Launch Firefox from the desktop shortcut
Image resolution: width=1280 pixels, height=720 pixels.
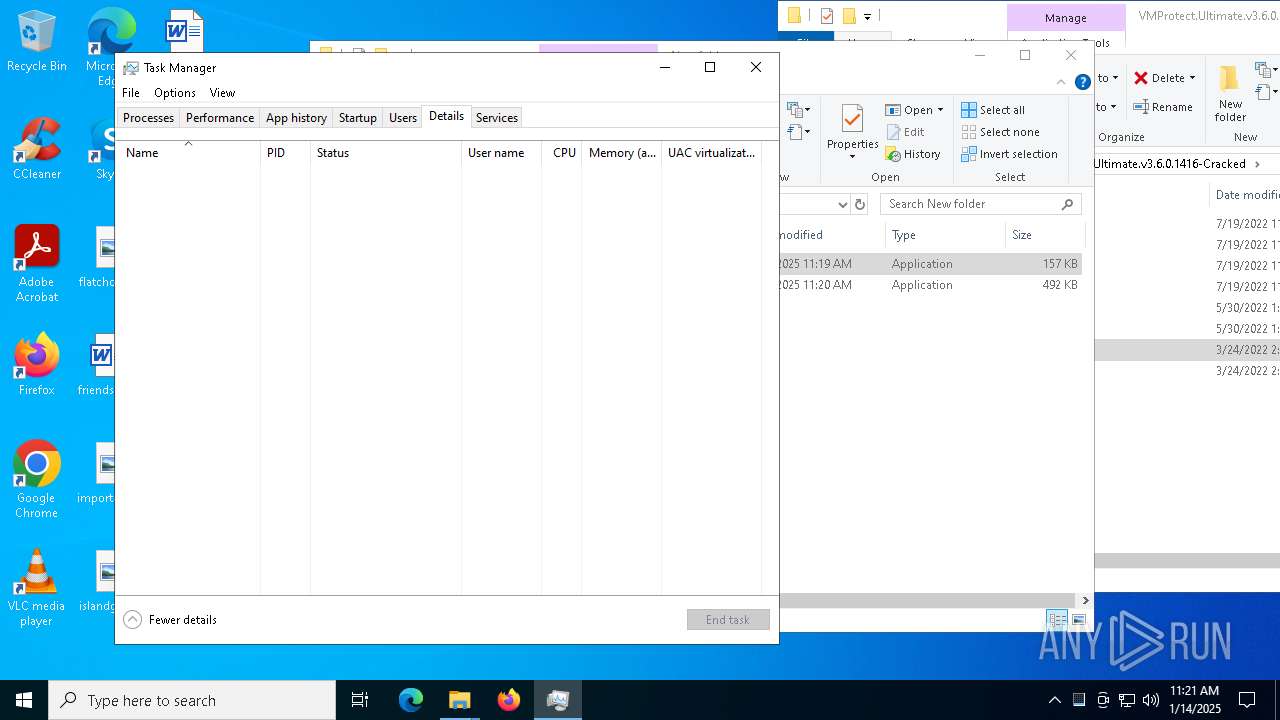click(37, 365)
